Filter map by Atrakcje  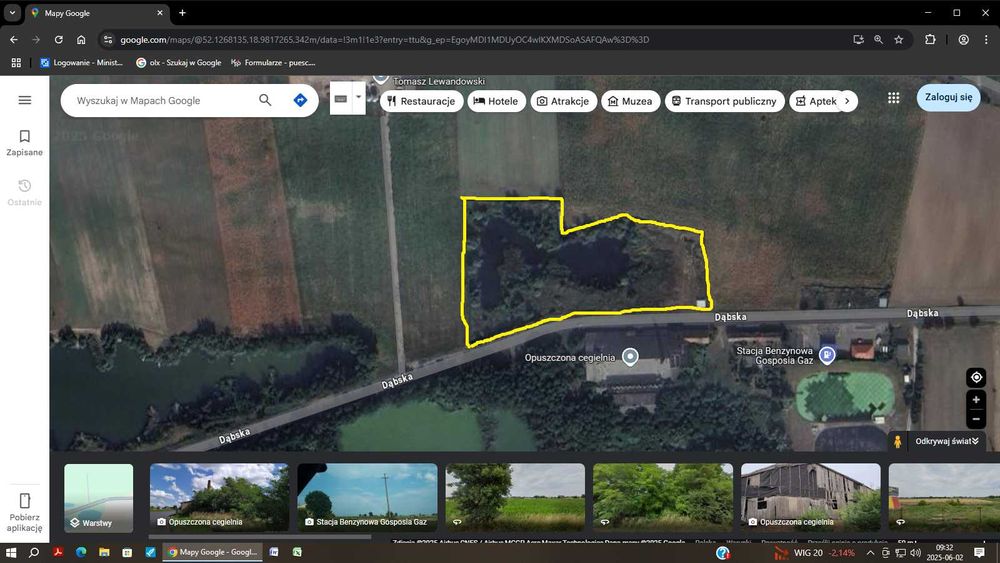pos(563,101)
